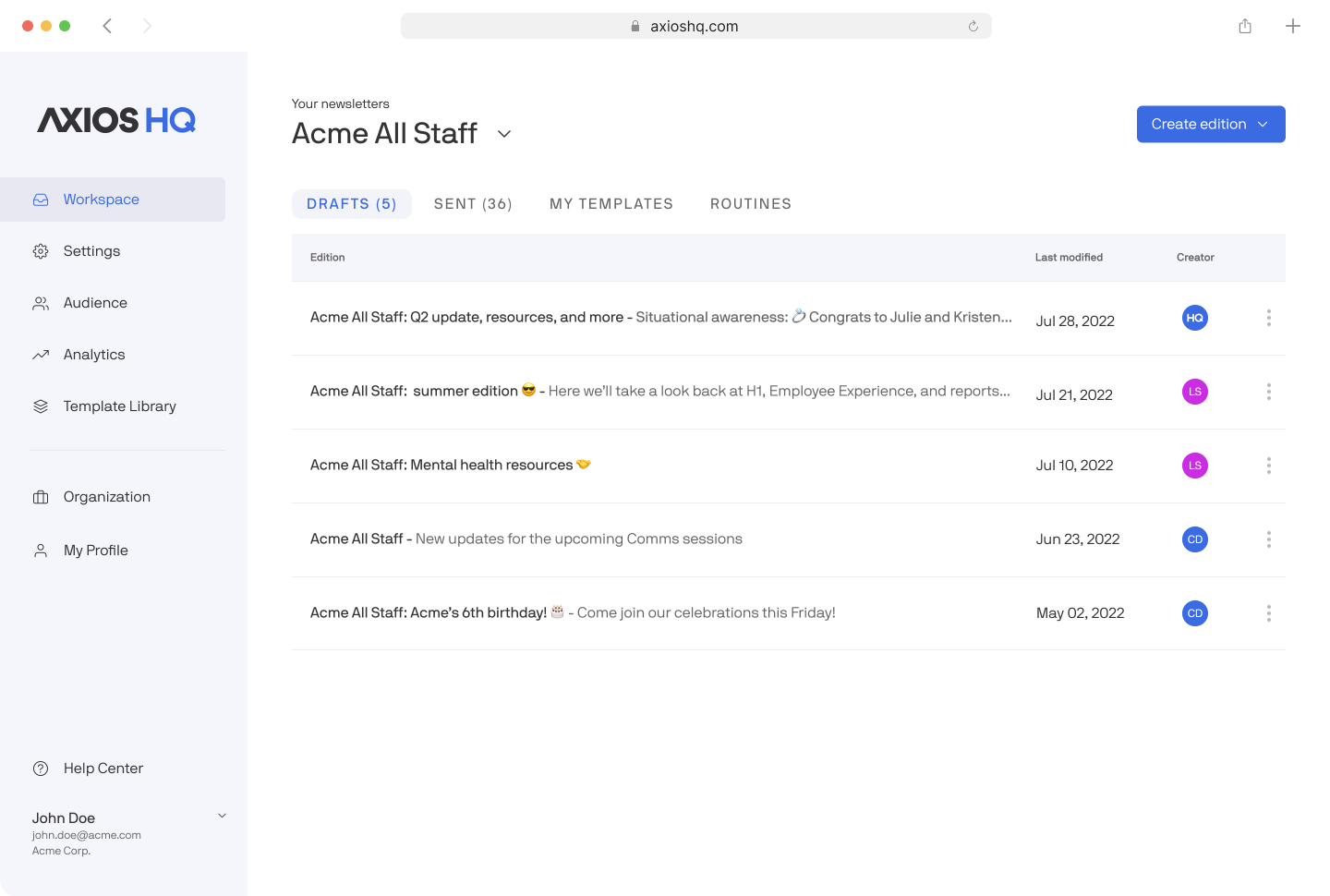Viewport: 1330px width, 896px height.
Task: Click the Your newsletters label
Action: pos(341,103)
